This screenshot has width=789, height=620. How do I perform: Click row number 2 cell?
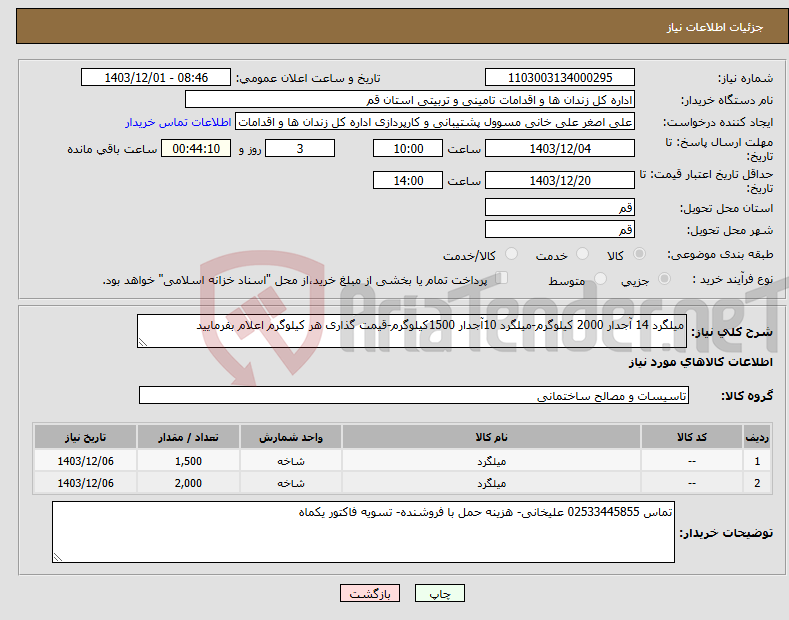(x=757, y=483)
